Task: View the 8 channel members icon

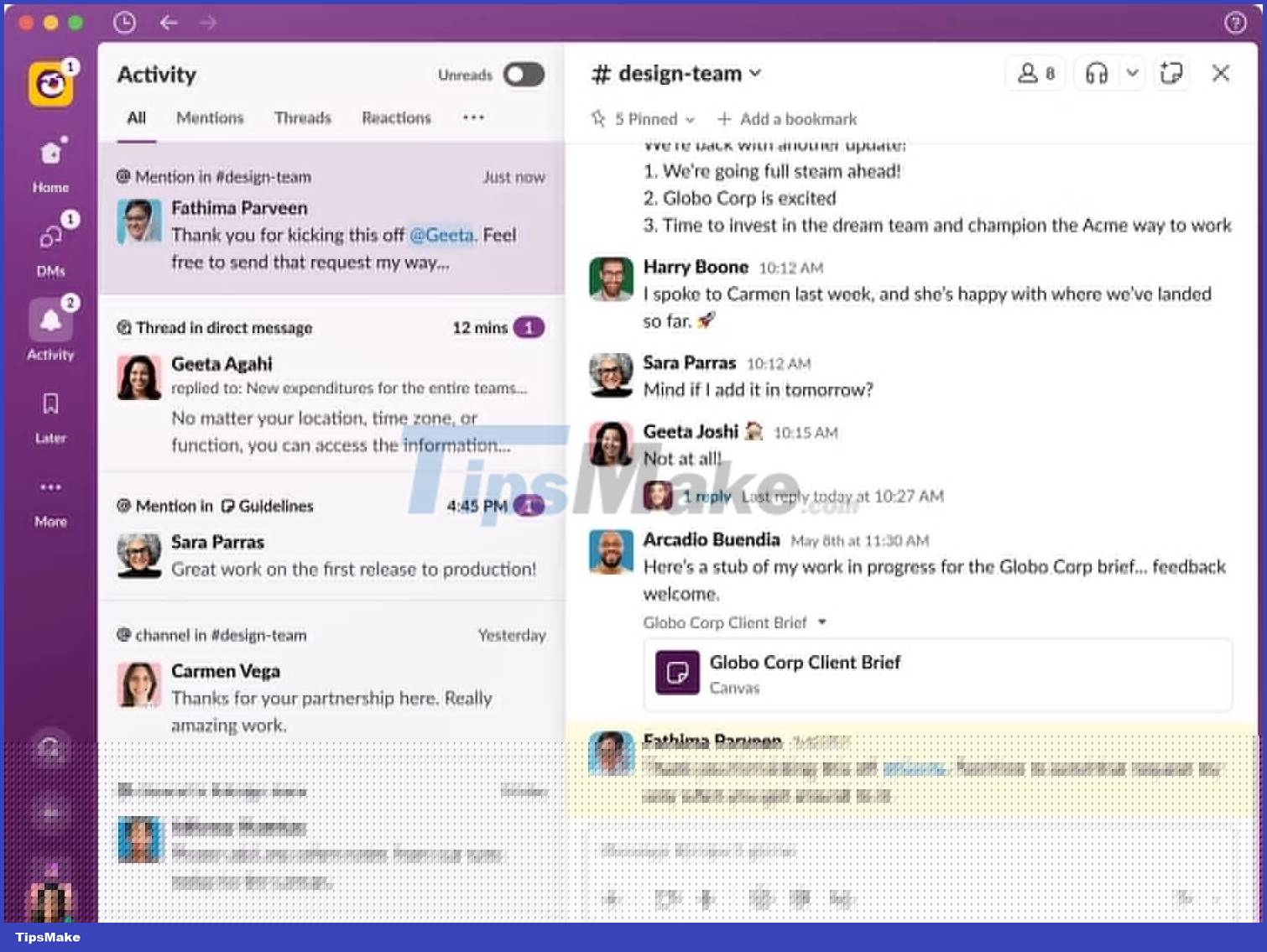Action: pos(1035,73)
